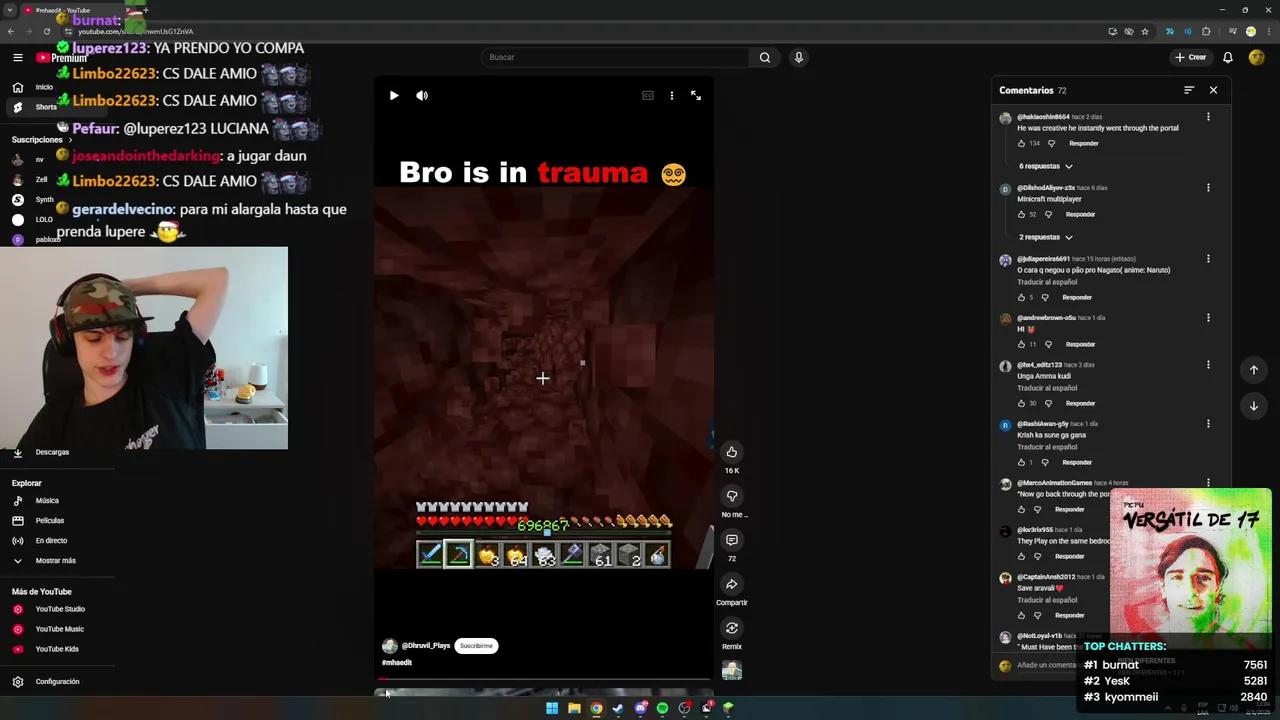
Task: Open Descargas in the sidebar
Action: click(52, 452)
